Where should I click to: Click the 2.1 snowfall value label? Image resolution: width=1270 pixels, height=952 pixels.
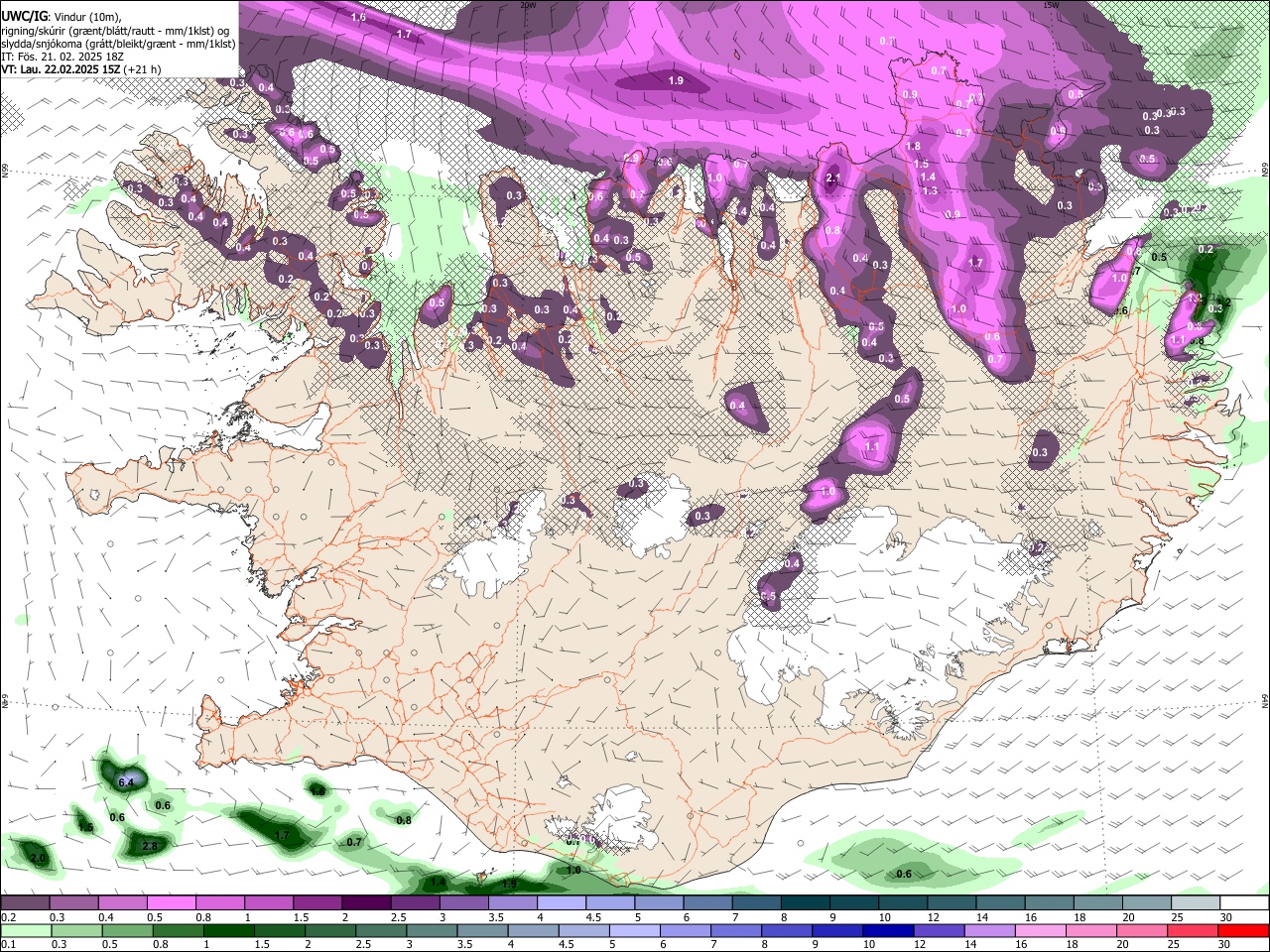[834, 178]
